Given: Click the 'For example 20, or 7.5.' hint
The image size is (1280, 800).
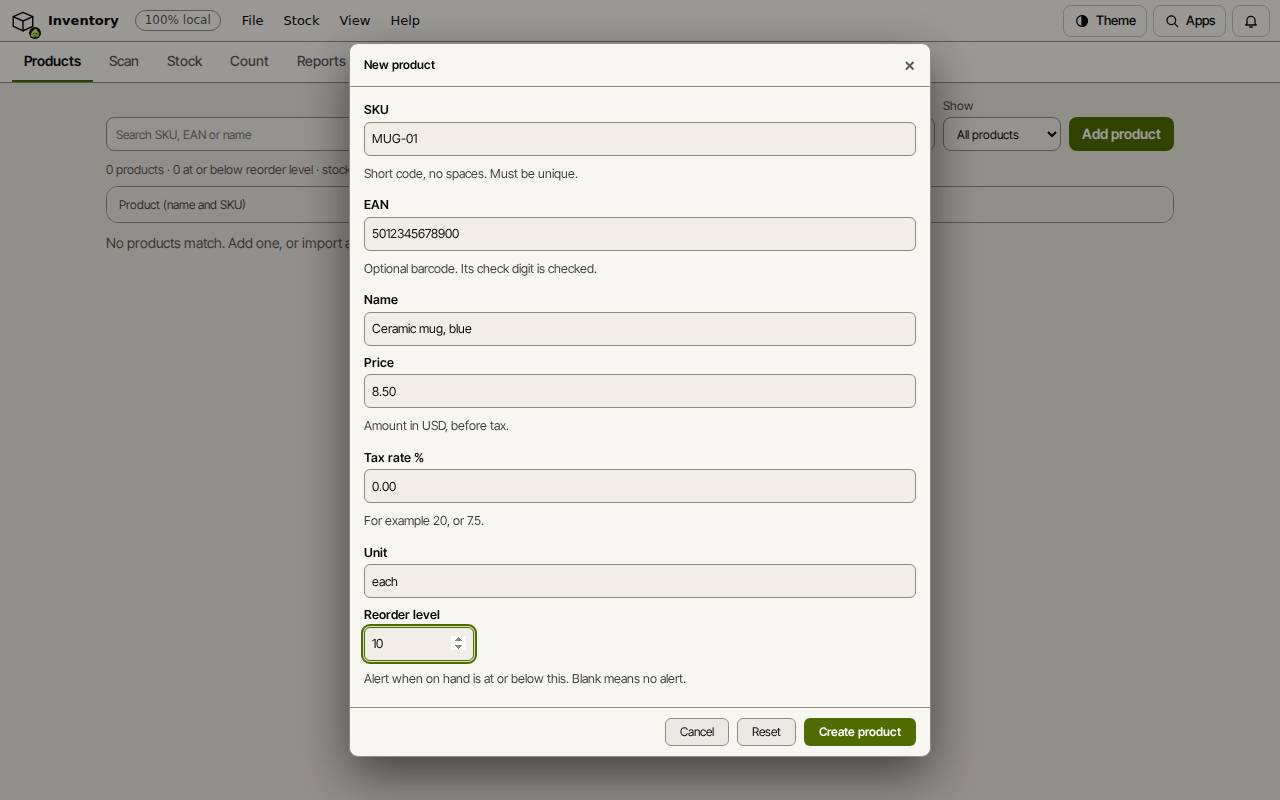Looking at the screenshot, I should pyautogui.click(x=424, y=521).
